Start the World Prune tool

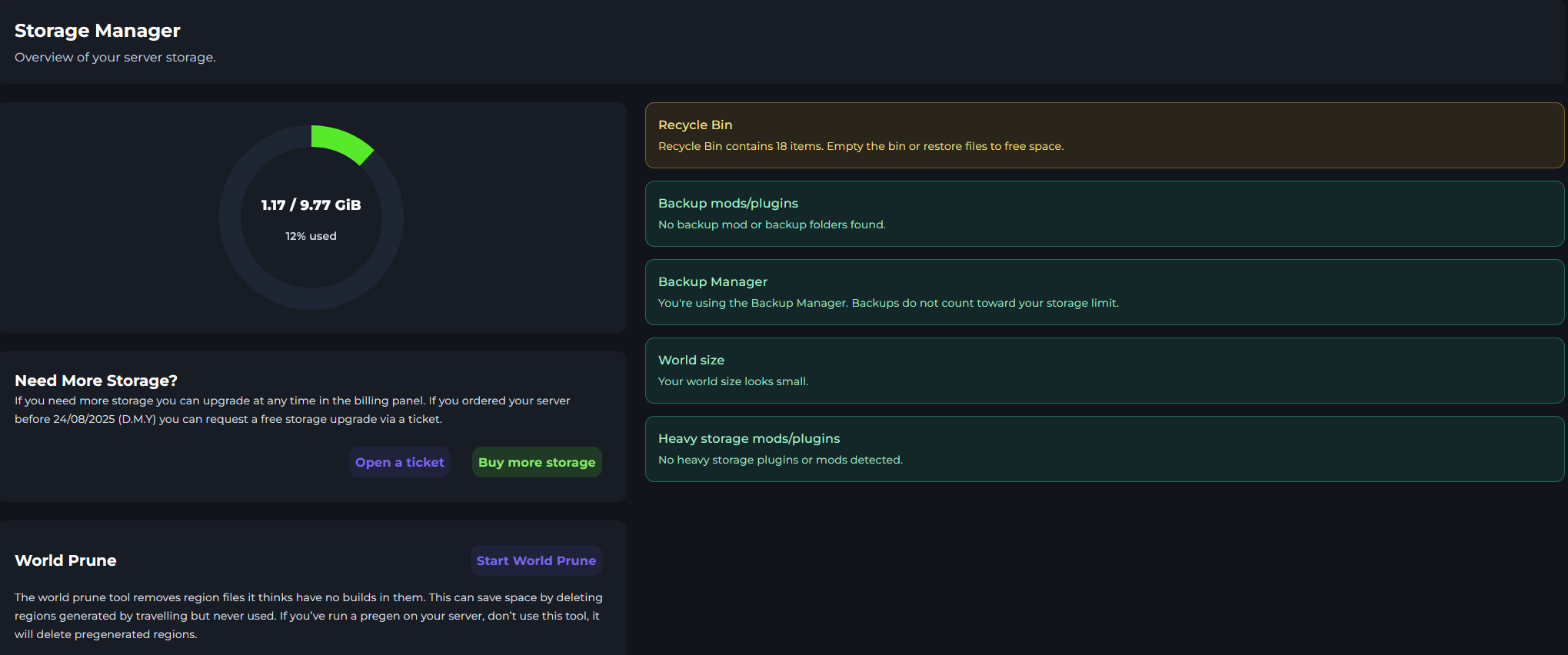click(x=536, y=560)
